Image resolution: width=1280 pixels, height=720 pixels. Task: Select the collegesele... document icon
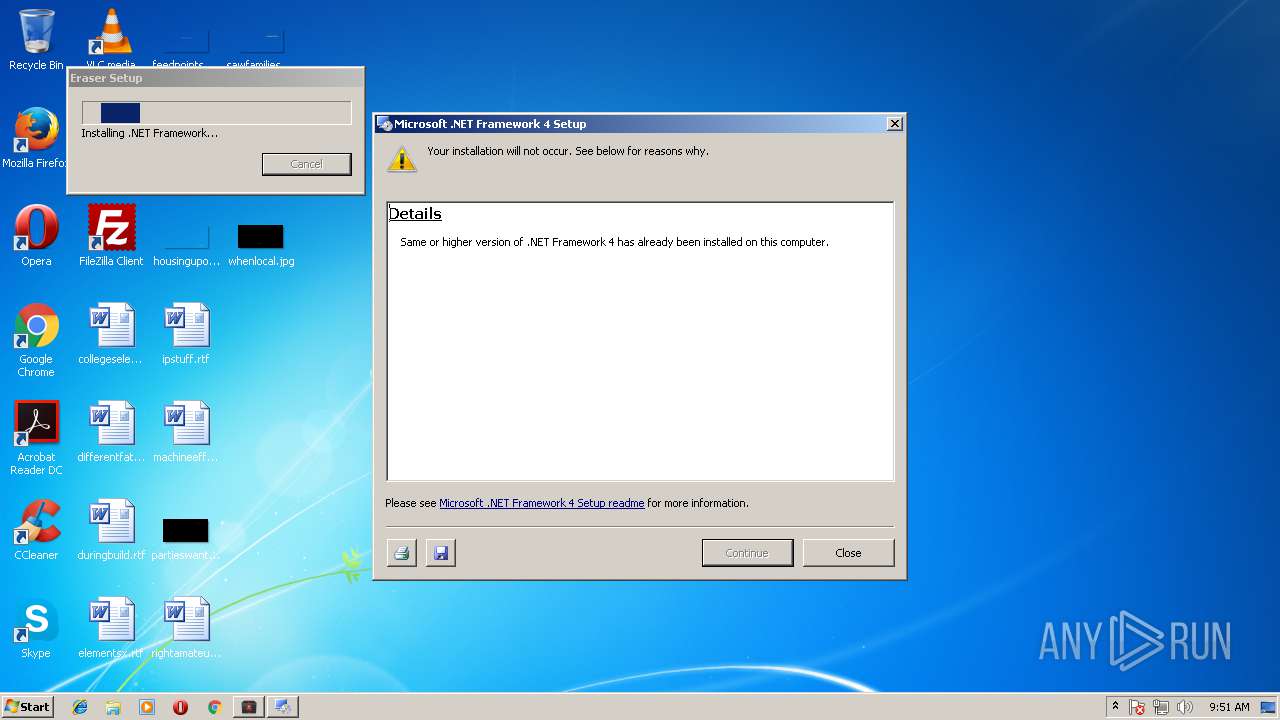[111, 334]
